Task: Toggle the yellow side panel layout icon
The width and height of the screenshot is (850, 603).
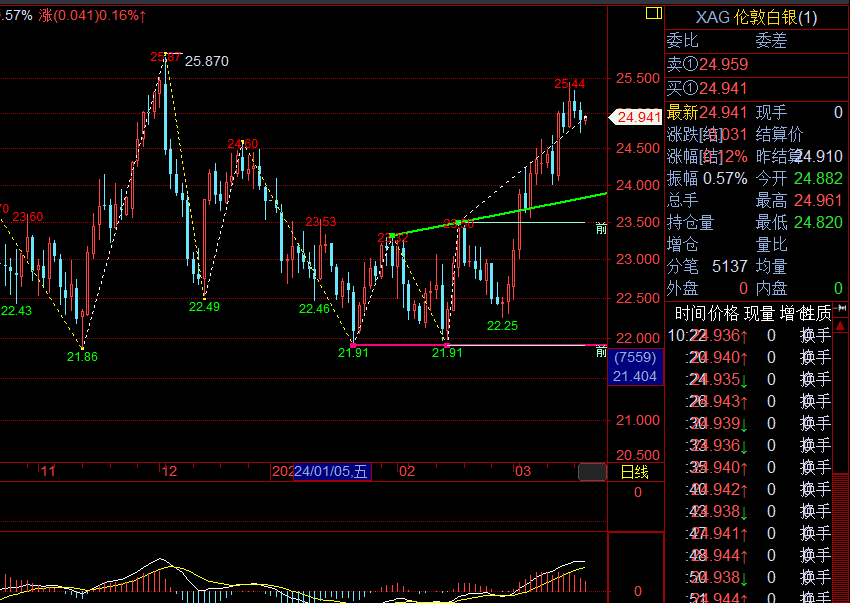Action: tap(654, 13)
